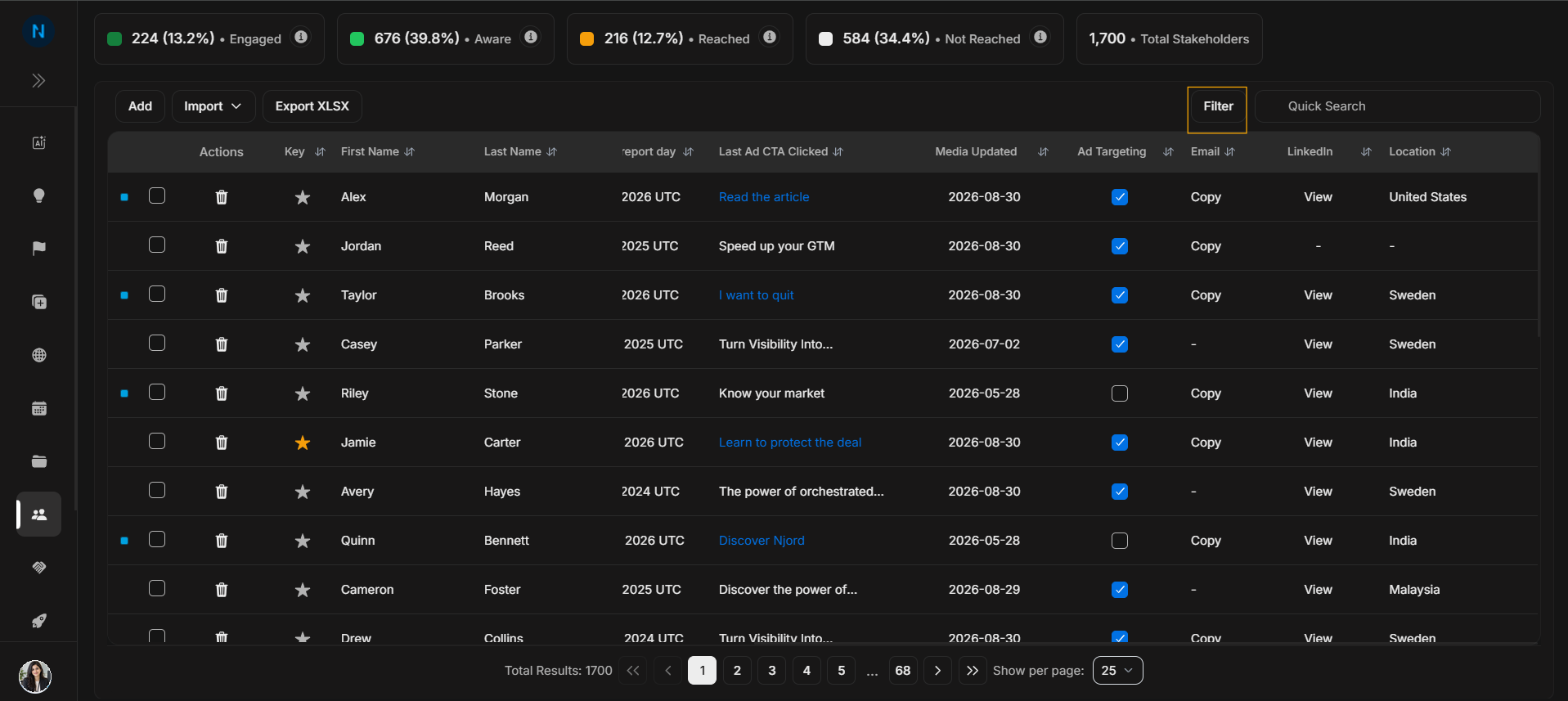Go to page 3
This screenshot has height=701, width=1568.
(x=772, y=671)
